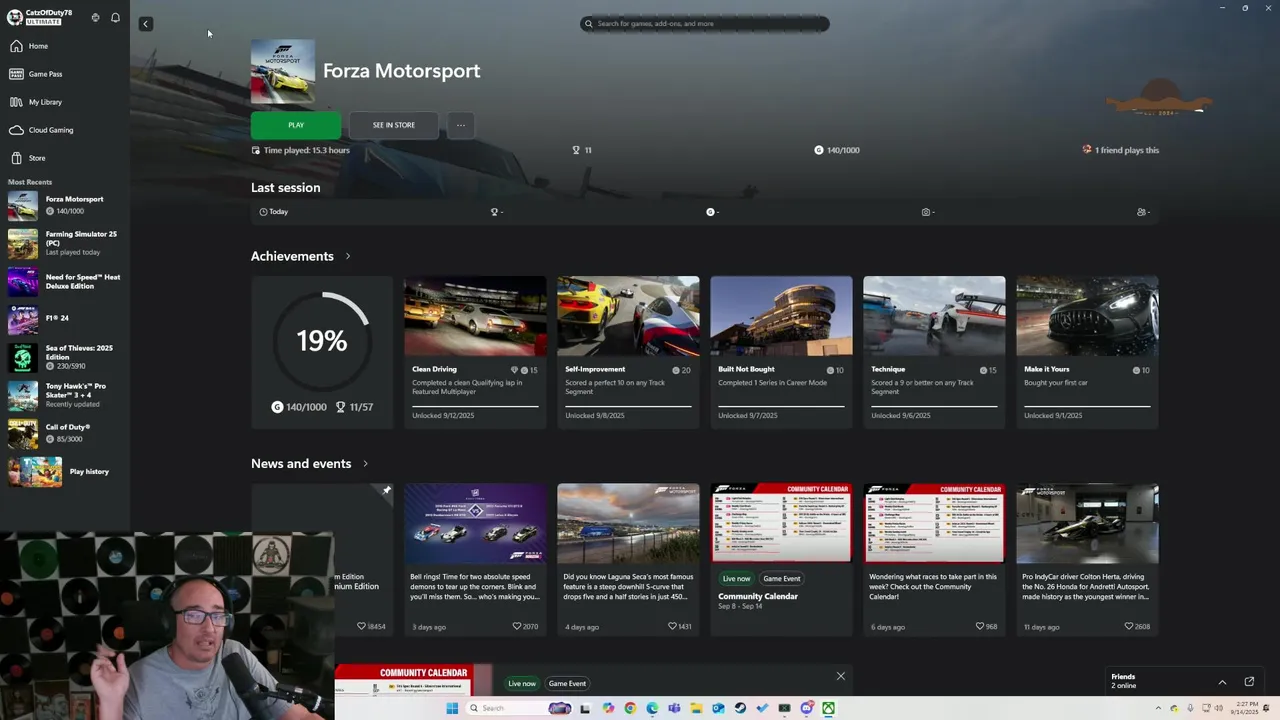Screen dimensions: 1280x720
Task: Open the Clean Driving achievement card
Action: 475,352
